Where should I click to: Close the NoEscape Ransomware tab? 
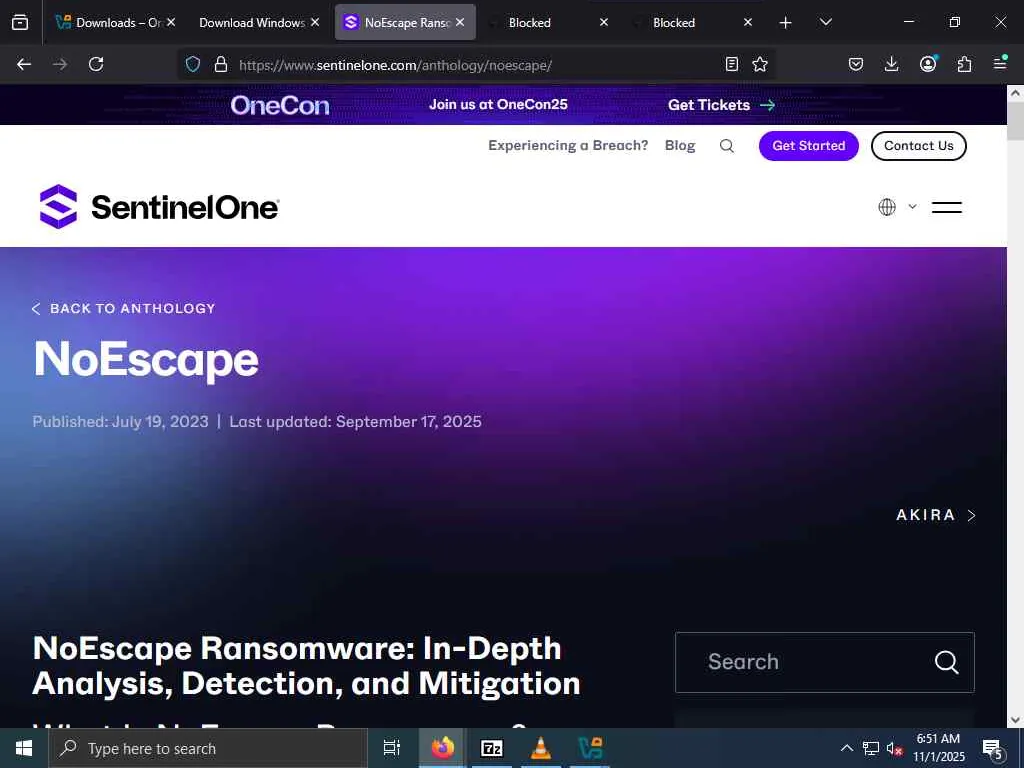coord(460,22)
